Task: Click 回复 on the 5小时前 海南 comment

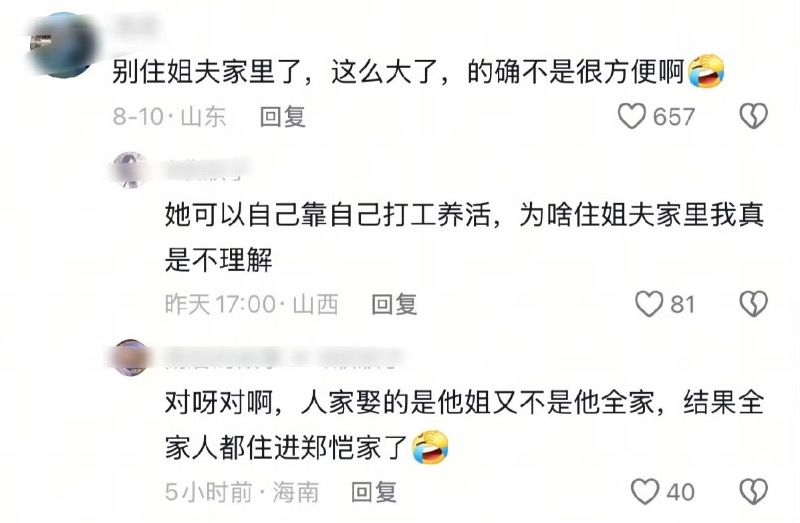Action: point(374,492)
